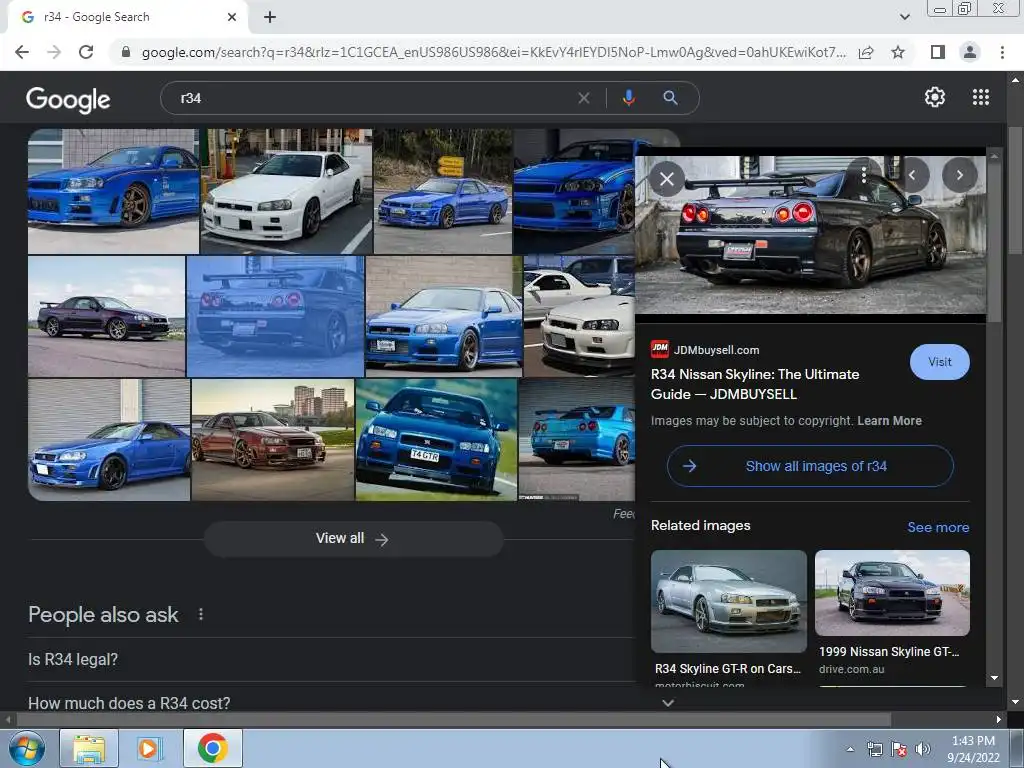Open the preview image options menu

point(863,174)
